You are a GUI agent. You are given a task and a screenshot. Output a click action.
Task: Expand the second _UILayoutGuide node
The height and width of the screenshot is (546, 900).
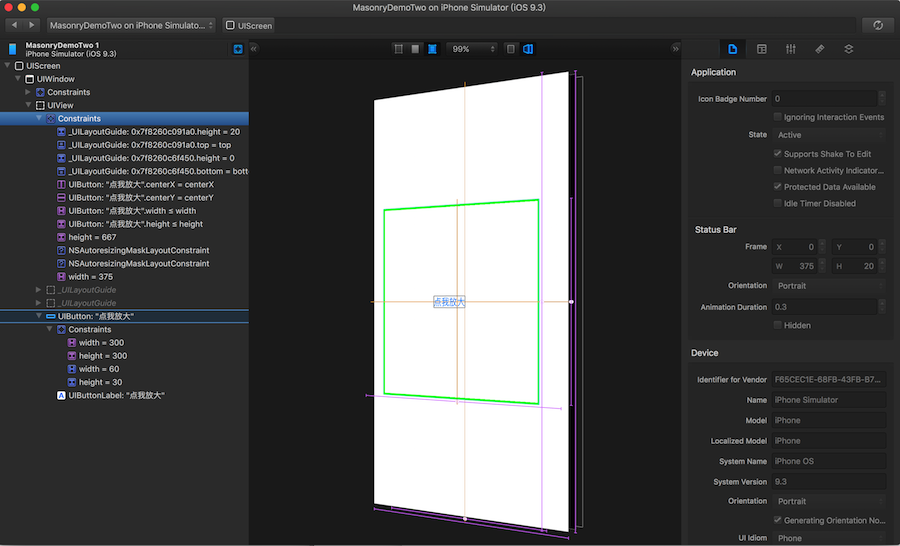[38, 303]
